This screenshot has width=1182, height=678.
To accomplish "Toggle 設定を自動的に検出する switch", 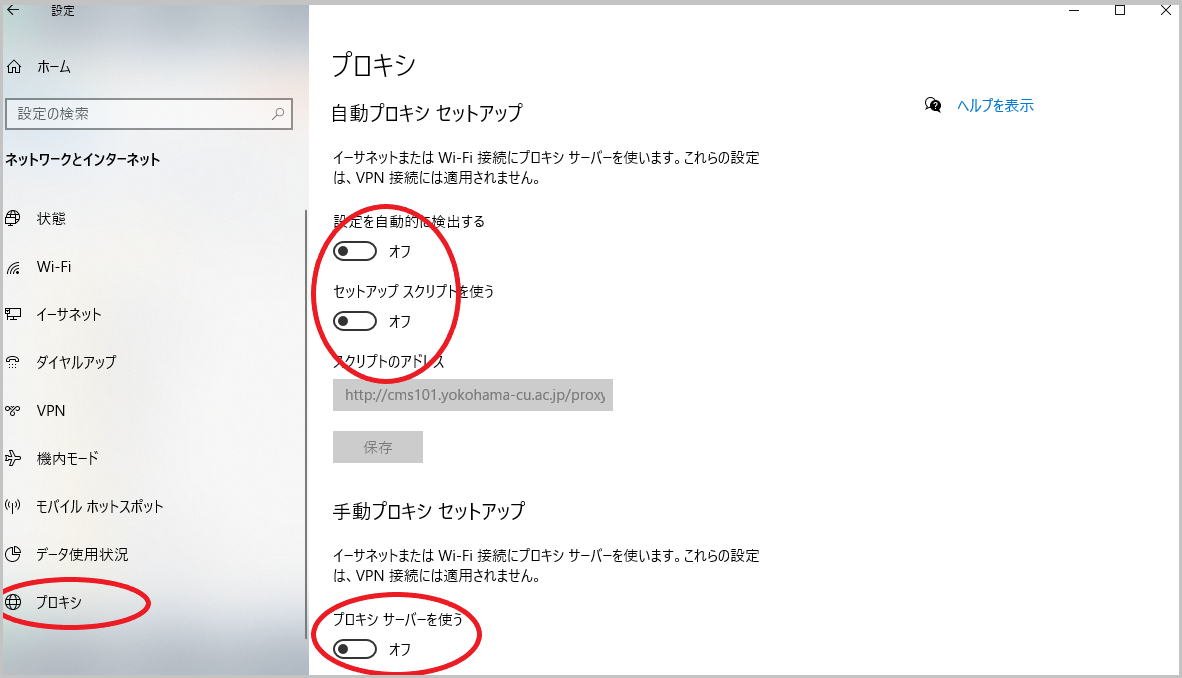I will 355,251.
